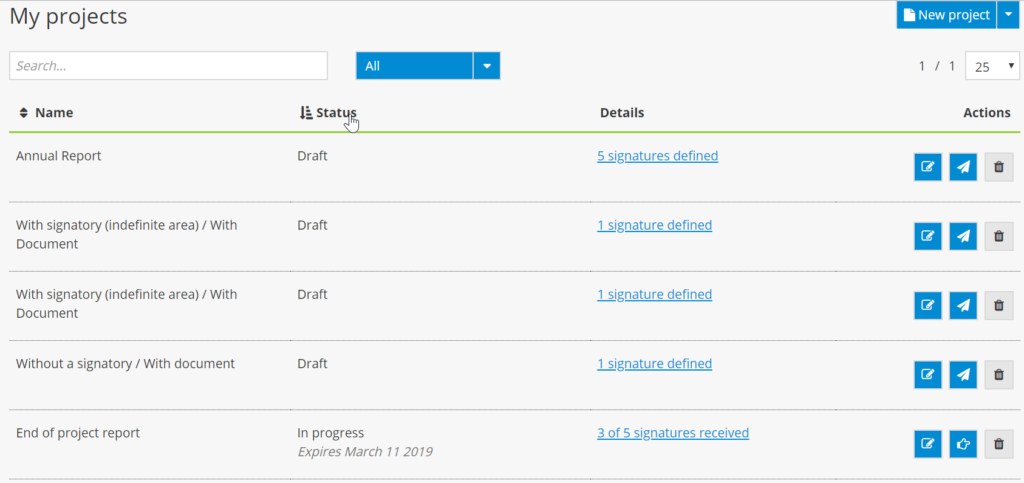Open 1 signature defined for Without a signatory
The image size is (1024, 483).
[654, 364]
